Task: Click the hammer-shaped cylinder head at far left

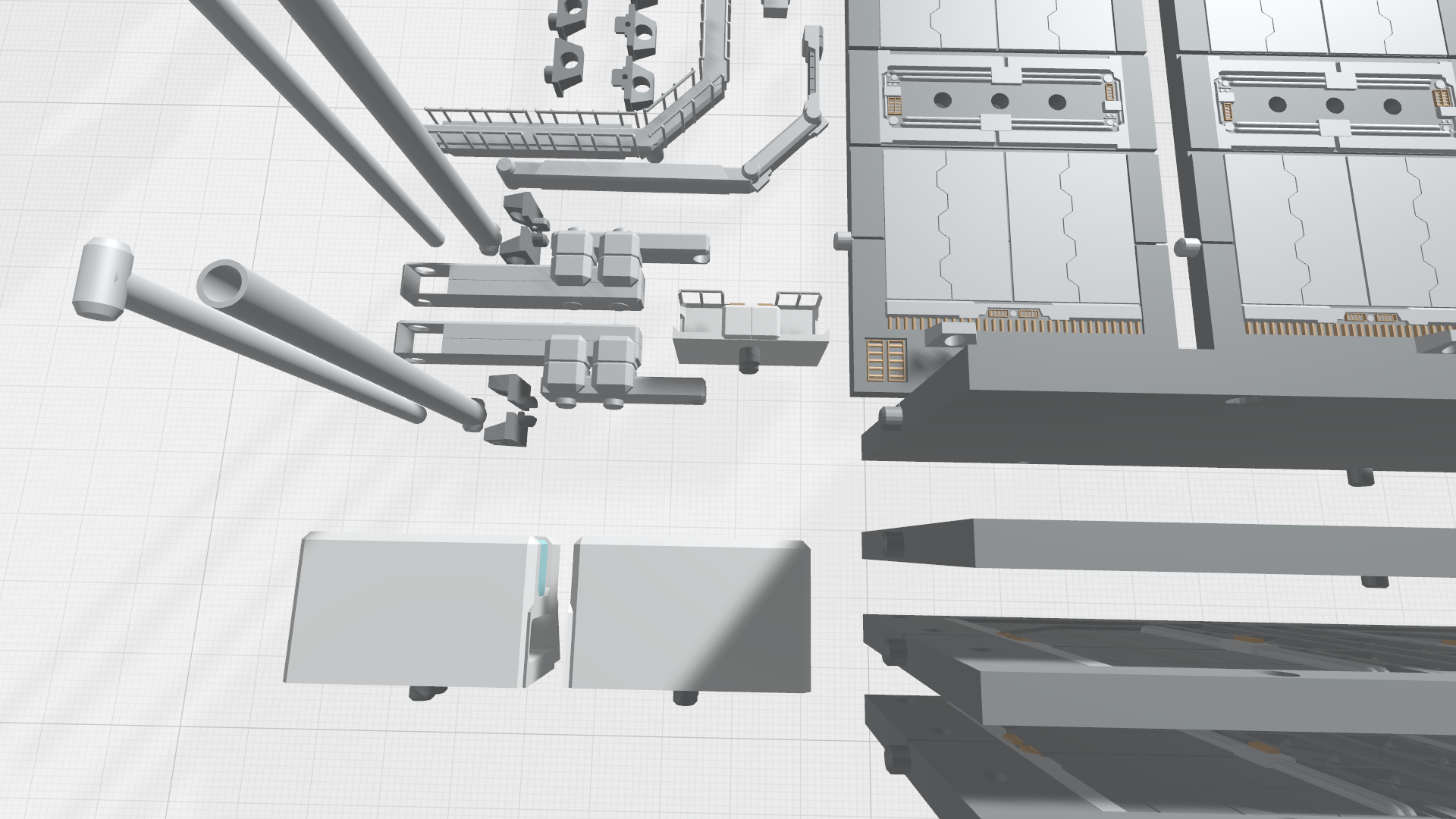Action: click(x=102, y=279)
